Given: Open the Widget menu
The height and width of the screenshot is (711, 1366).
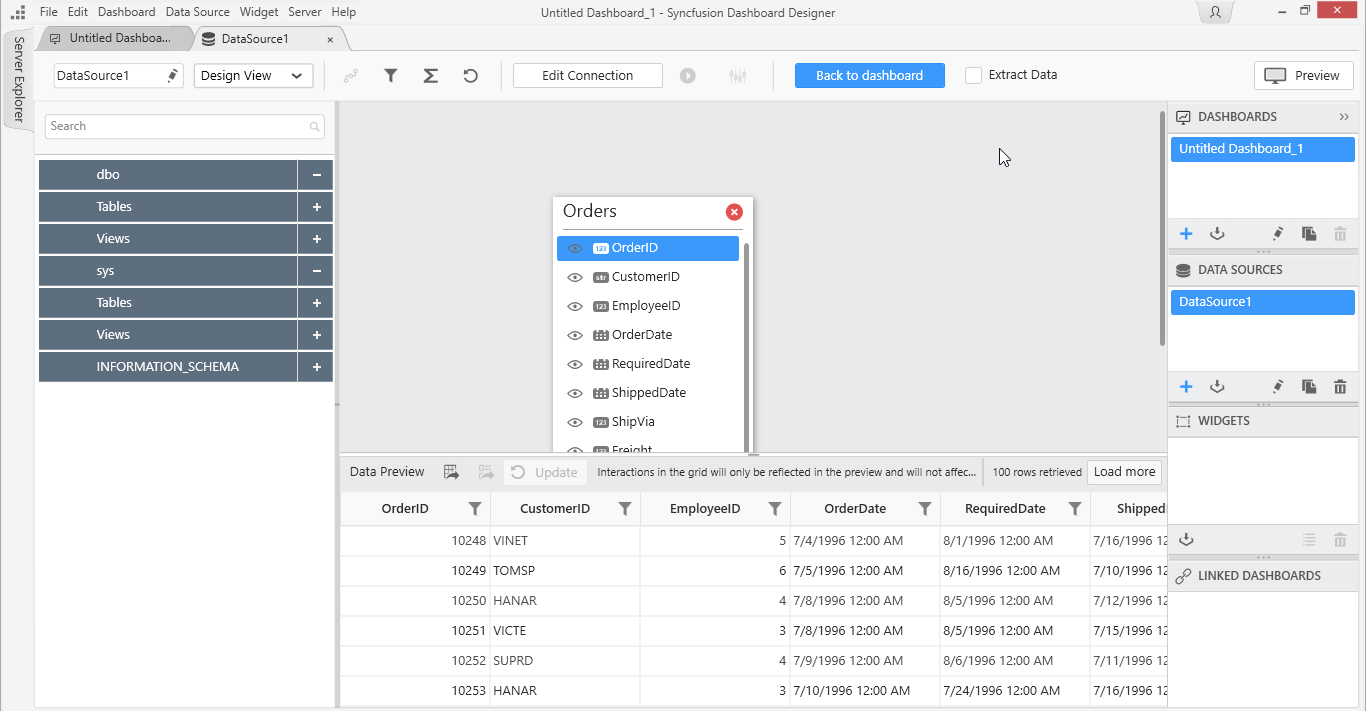Looking at the screenshot, I should (x=259, y=12).
